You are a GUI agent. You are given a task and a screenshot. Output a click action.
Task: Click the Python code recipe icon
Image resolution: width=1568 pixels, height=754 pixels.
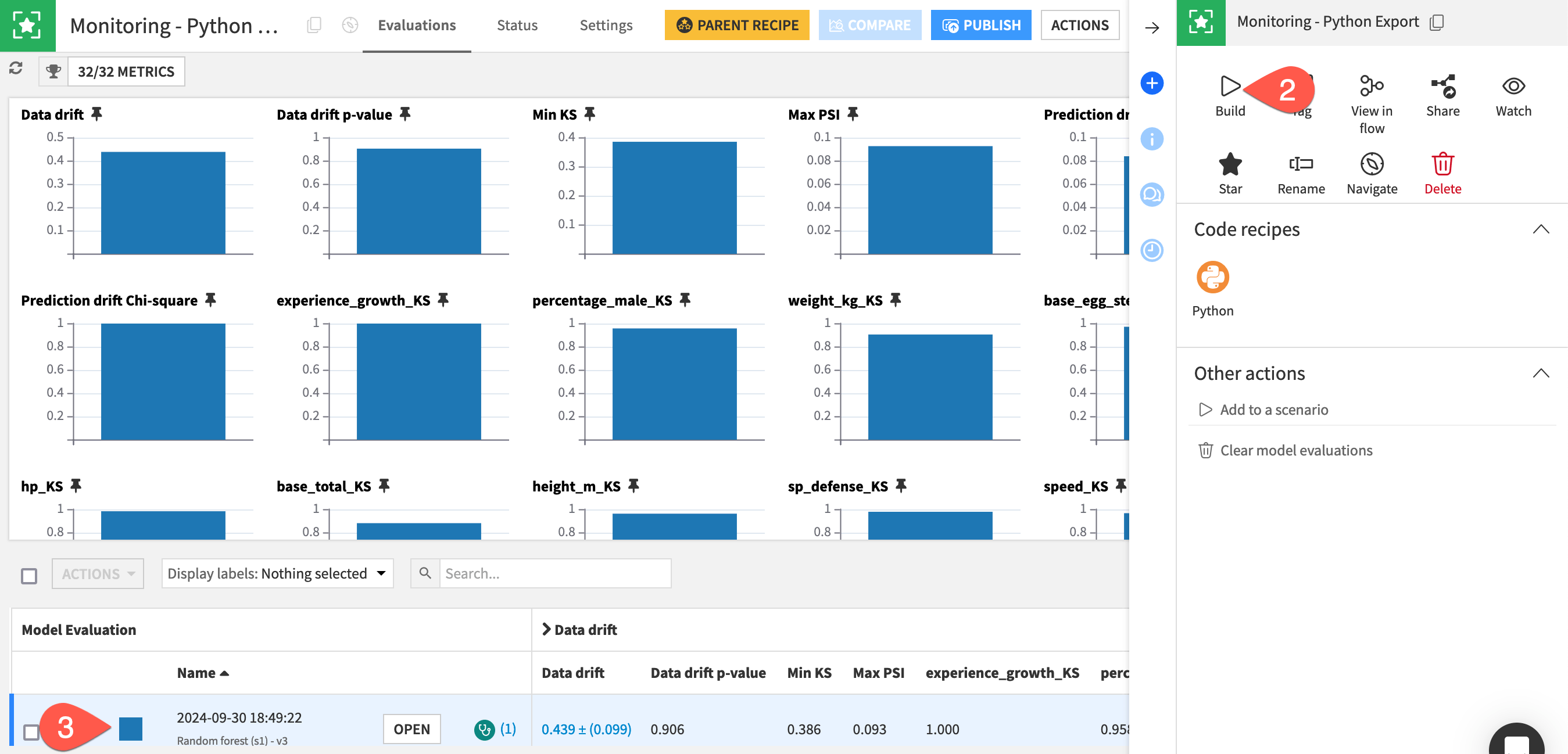tap(1213, 277)
